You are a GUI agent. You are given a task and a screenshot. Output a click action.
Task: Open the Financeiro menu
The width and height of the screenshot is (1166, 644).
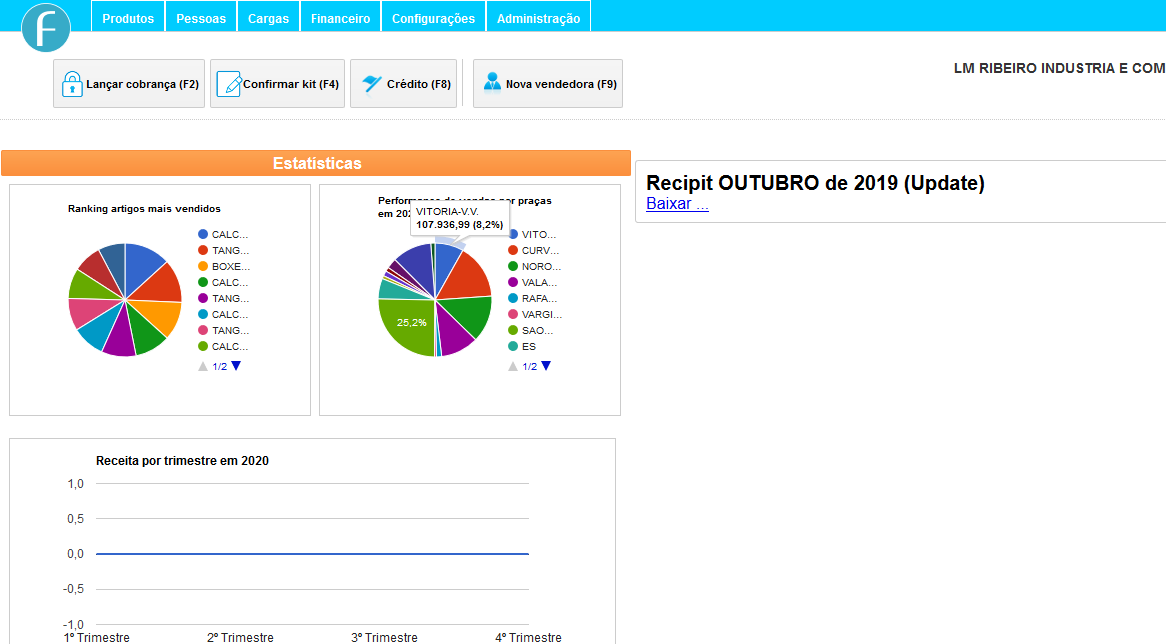click(x=341, y=16)
